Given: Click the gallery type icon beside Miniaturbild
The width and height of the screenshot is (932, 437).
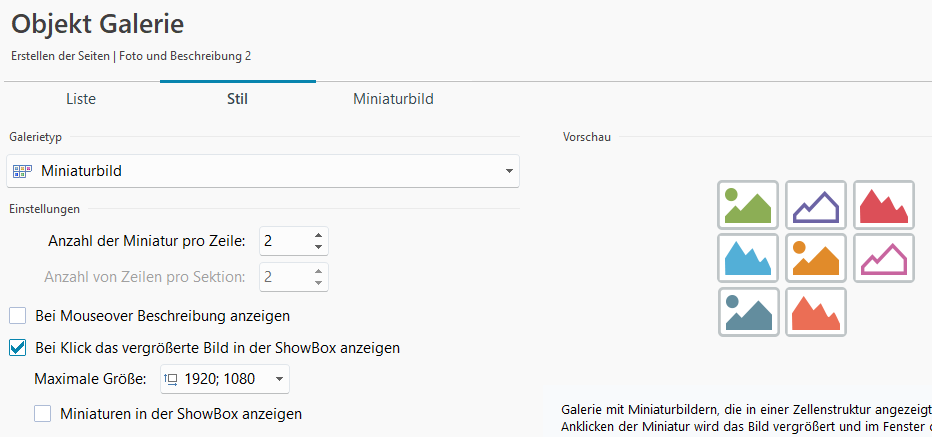Looking at the screenshot, I should (x=22, y=171).
